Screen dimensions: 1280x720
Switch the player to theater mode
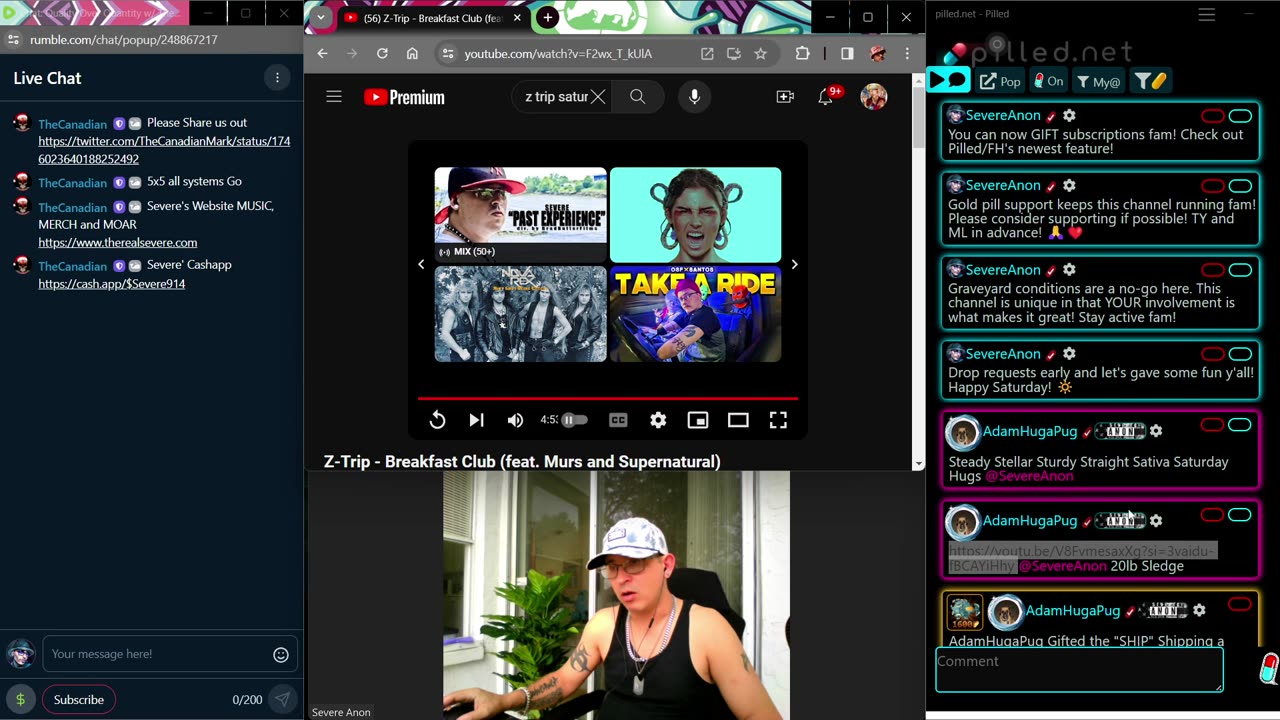click(x=738, y=420)
